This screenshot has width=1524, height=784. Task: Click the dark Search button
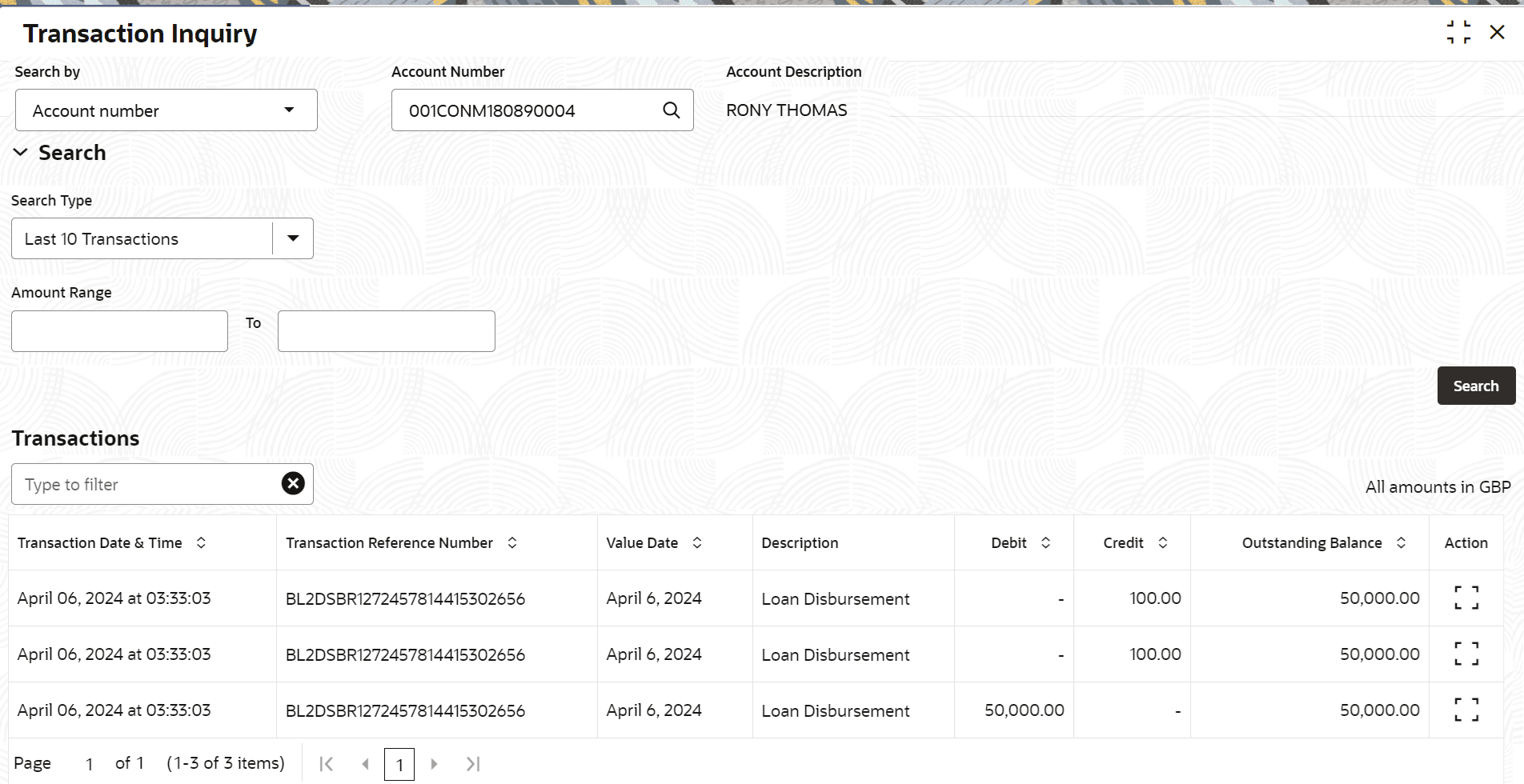click(x=1476, y=386)
